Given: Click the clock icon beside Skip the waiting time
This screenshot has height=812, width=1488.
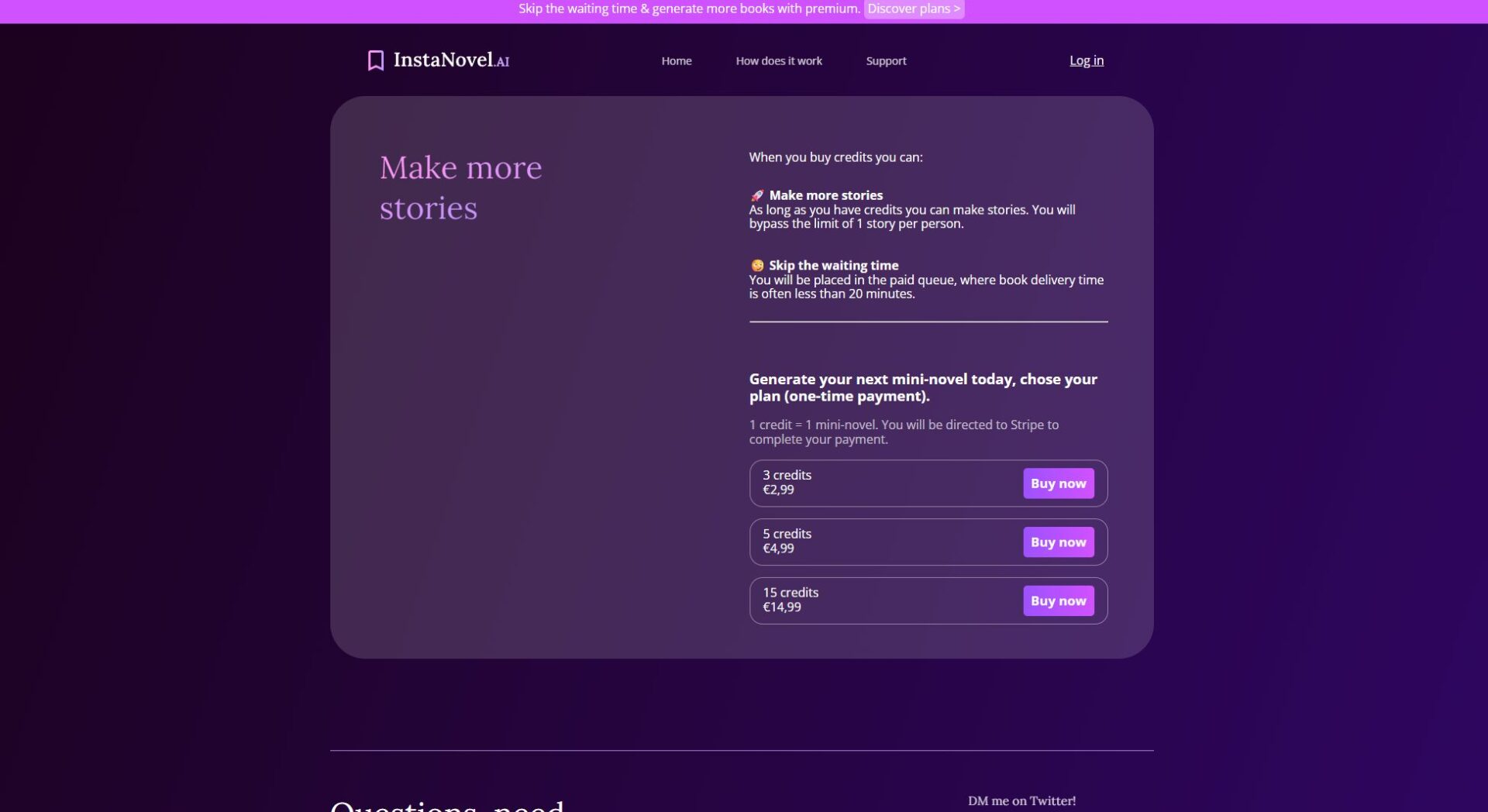Looking at the screenshot, I should click(757, 265).
